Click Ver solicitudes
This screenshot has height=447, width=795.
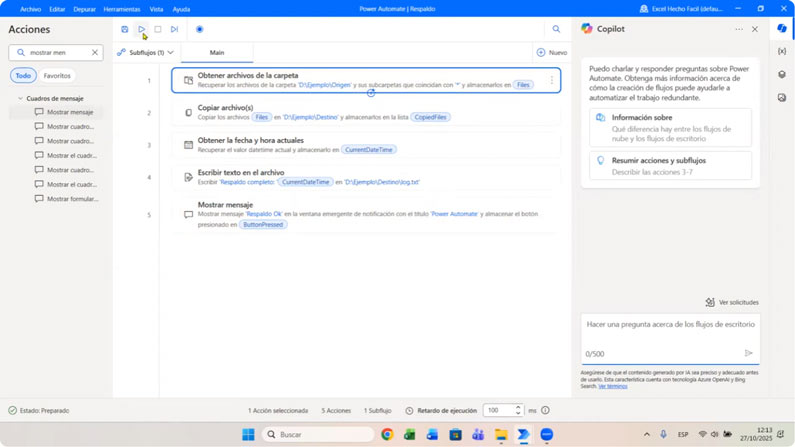click(x=732, y=303)
